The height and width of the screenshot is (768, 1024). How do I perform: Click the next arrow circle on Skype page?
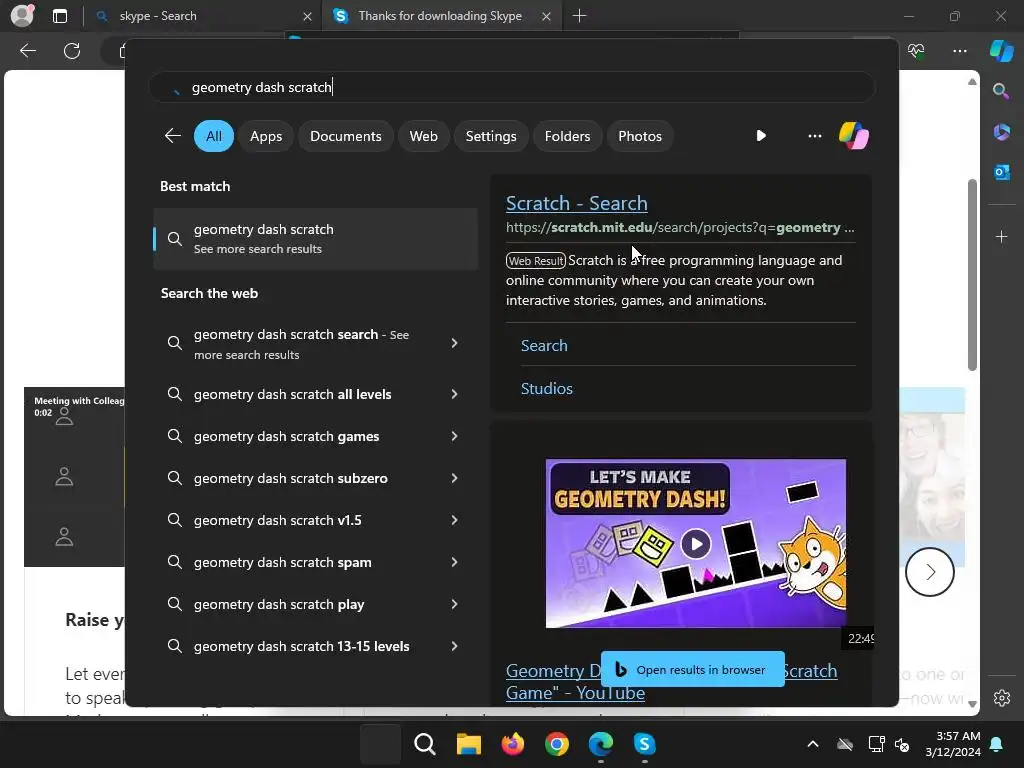929,572
